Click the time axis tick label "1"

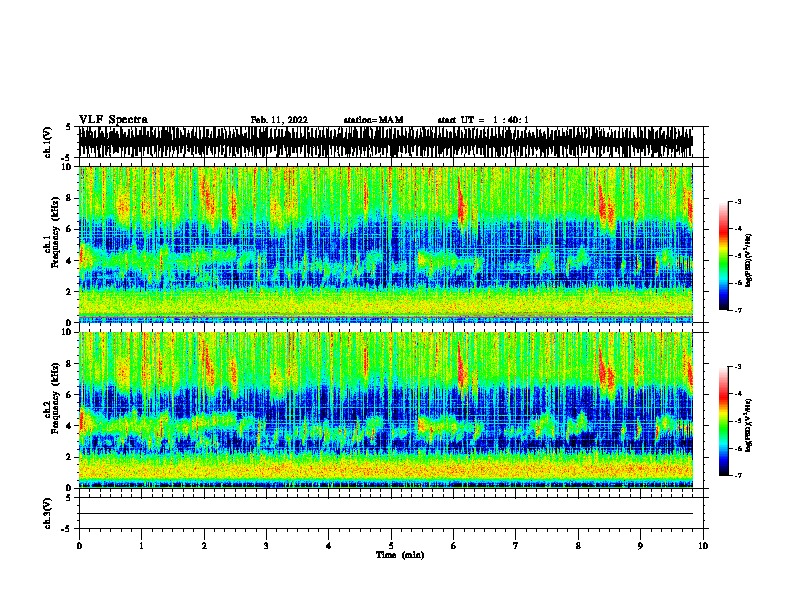click(141, 546)
